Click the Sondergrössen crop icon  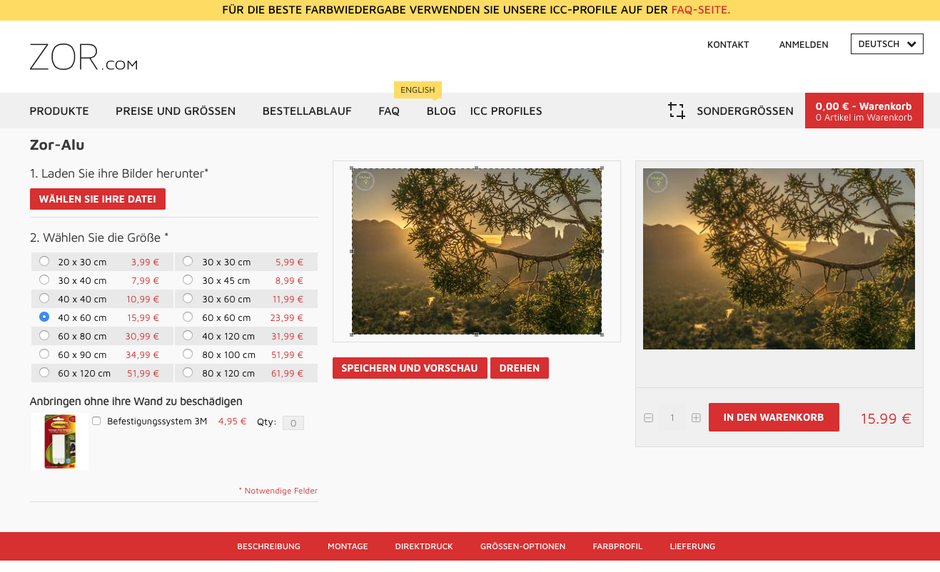(676, 110)
